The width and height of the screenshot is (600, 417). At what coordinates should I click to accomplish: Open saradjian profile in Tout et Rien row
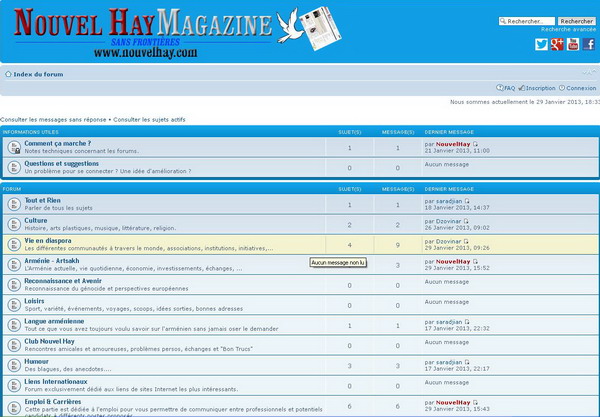449,201
